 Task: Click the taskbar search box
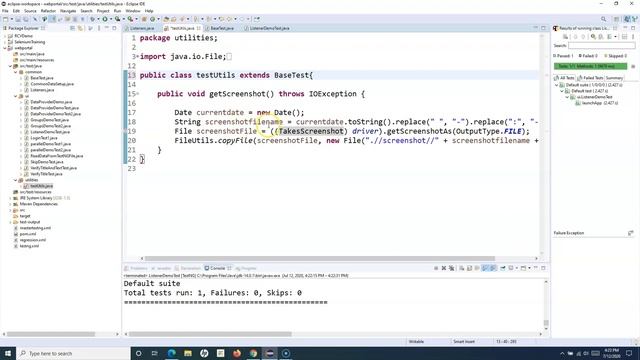point(73,353)
